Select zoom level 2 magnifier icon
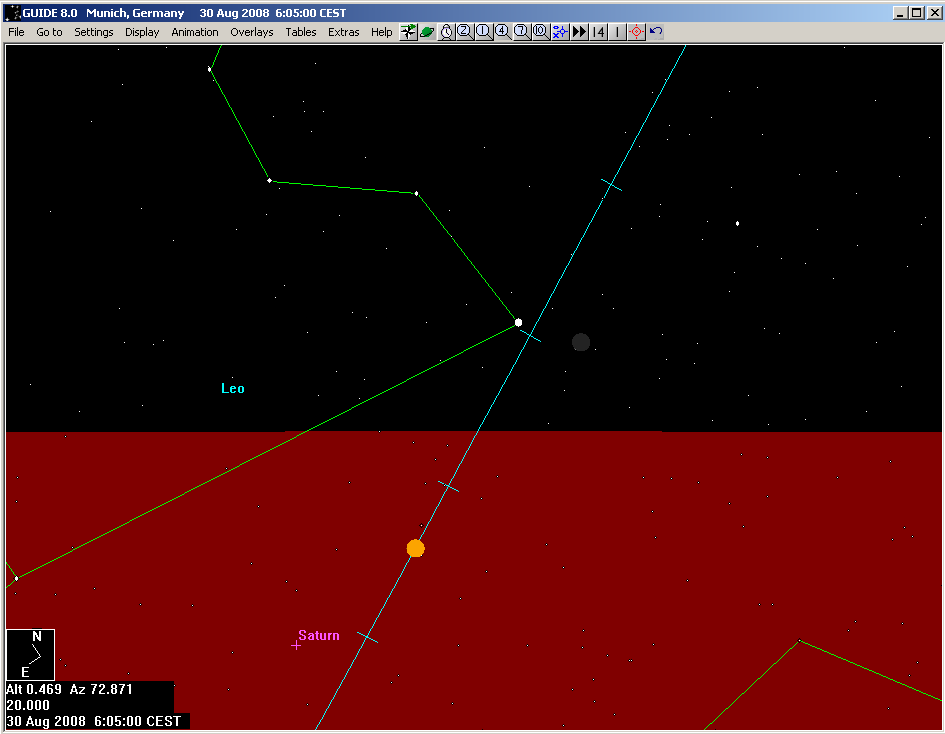Image resolution: width=945 pixels, height=734 pixels. point(465,32)
